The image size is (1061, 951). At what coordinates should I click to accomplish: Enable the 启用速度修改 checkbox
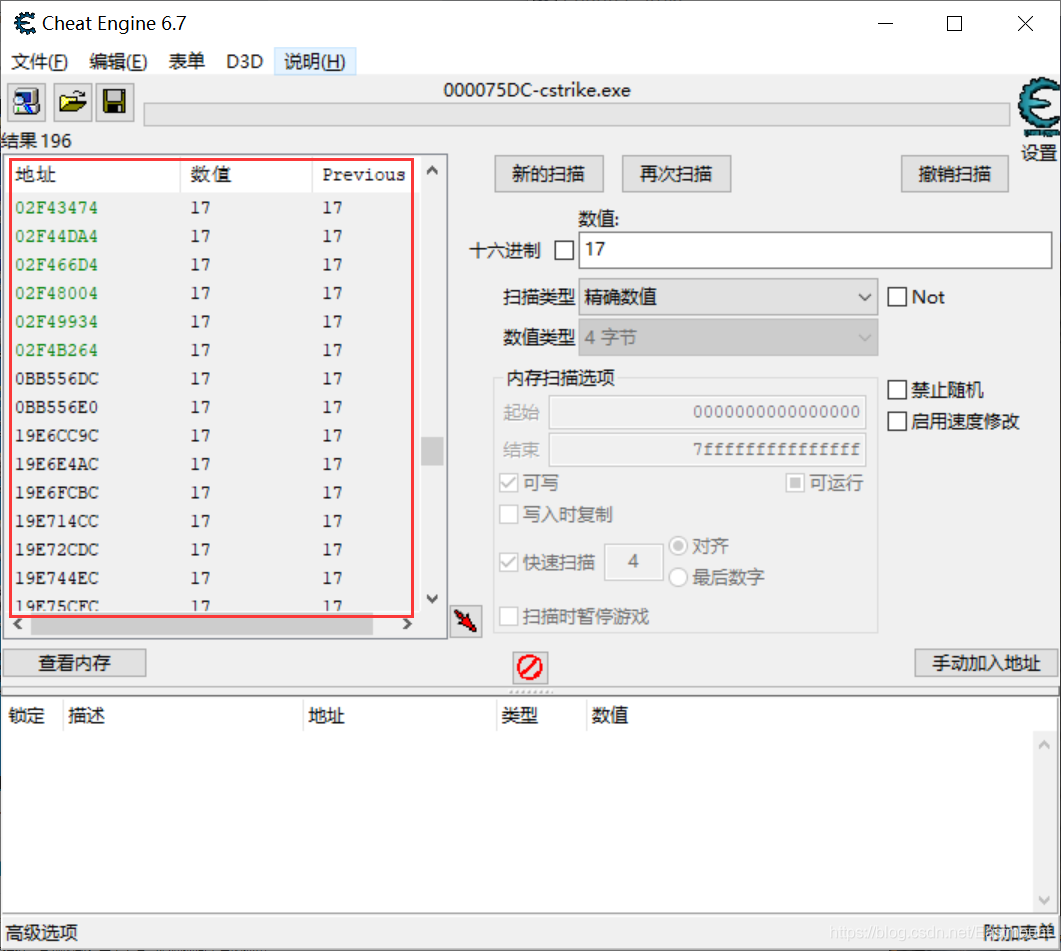897,422
